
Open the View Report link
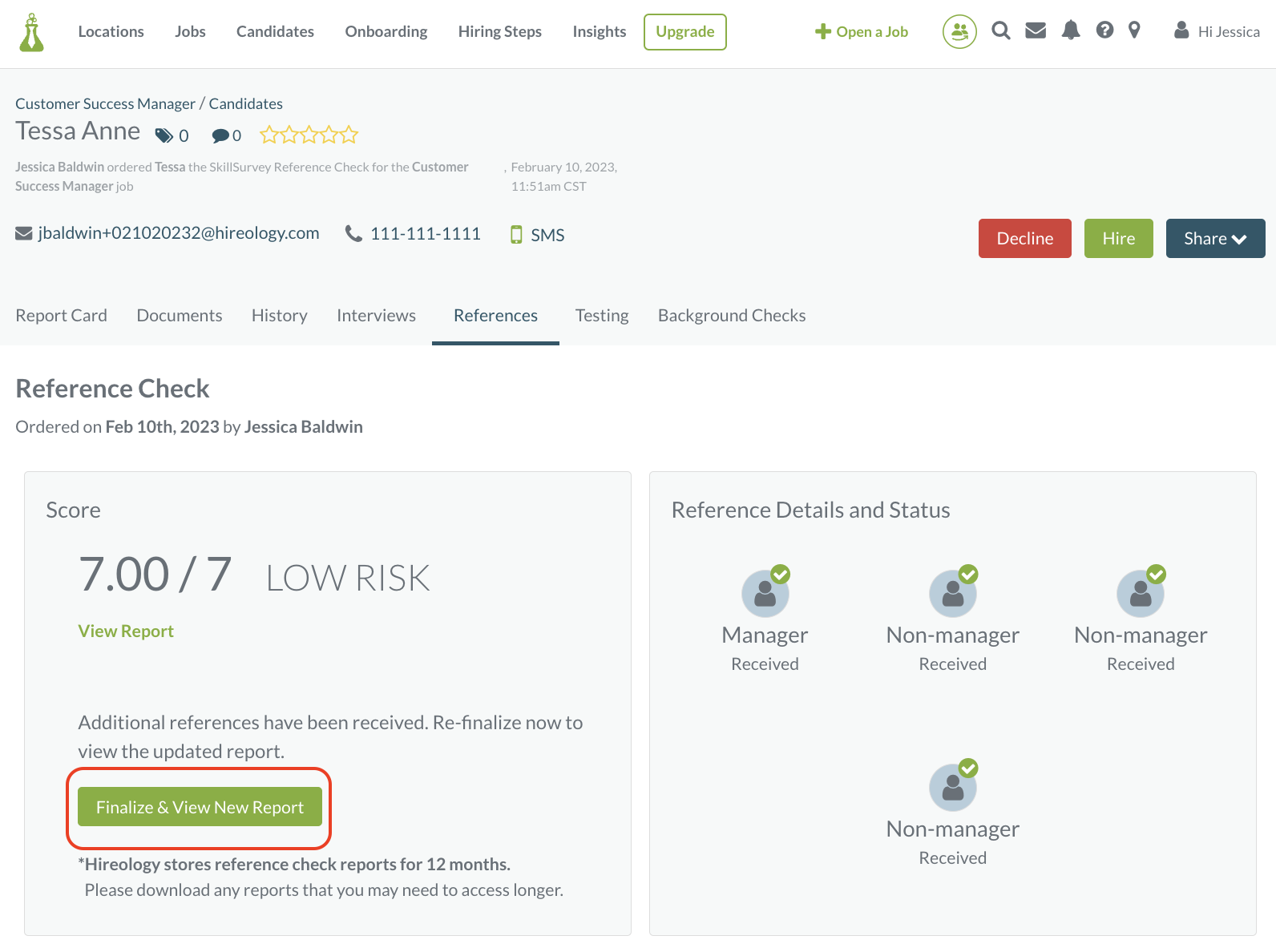pyautogui.click(x=126, y=631)
